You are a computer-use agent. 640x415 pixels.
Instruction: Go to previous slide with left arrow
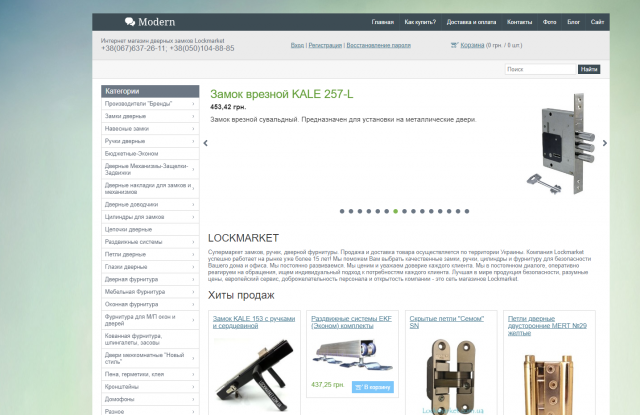point(205,143)
